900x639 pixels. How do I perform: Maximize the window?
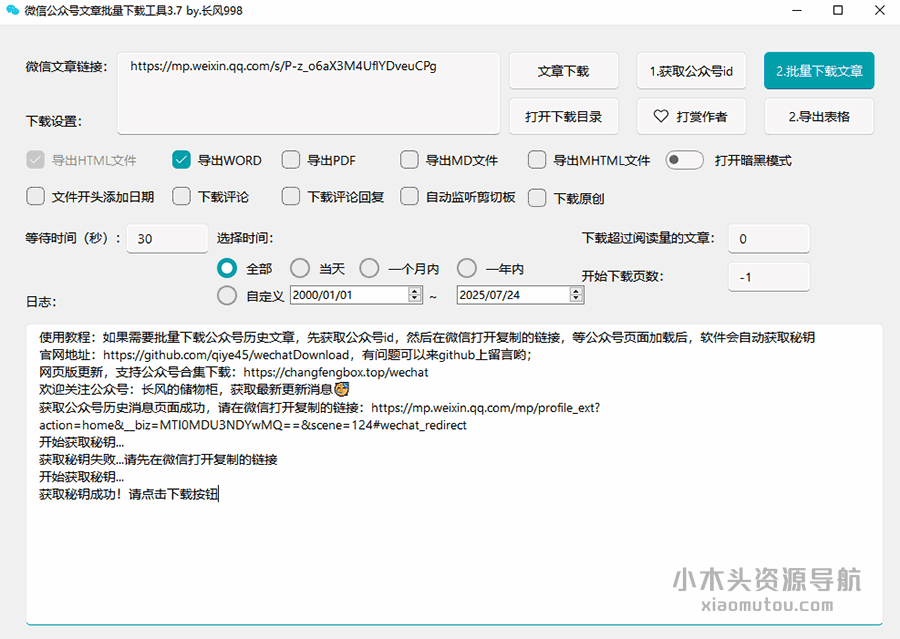tap(838, 10)
